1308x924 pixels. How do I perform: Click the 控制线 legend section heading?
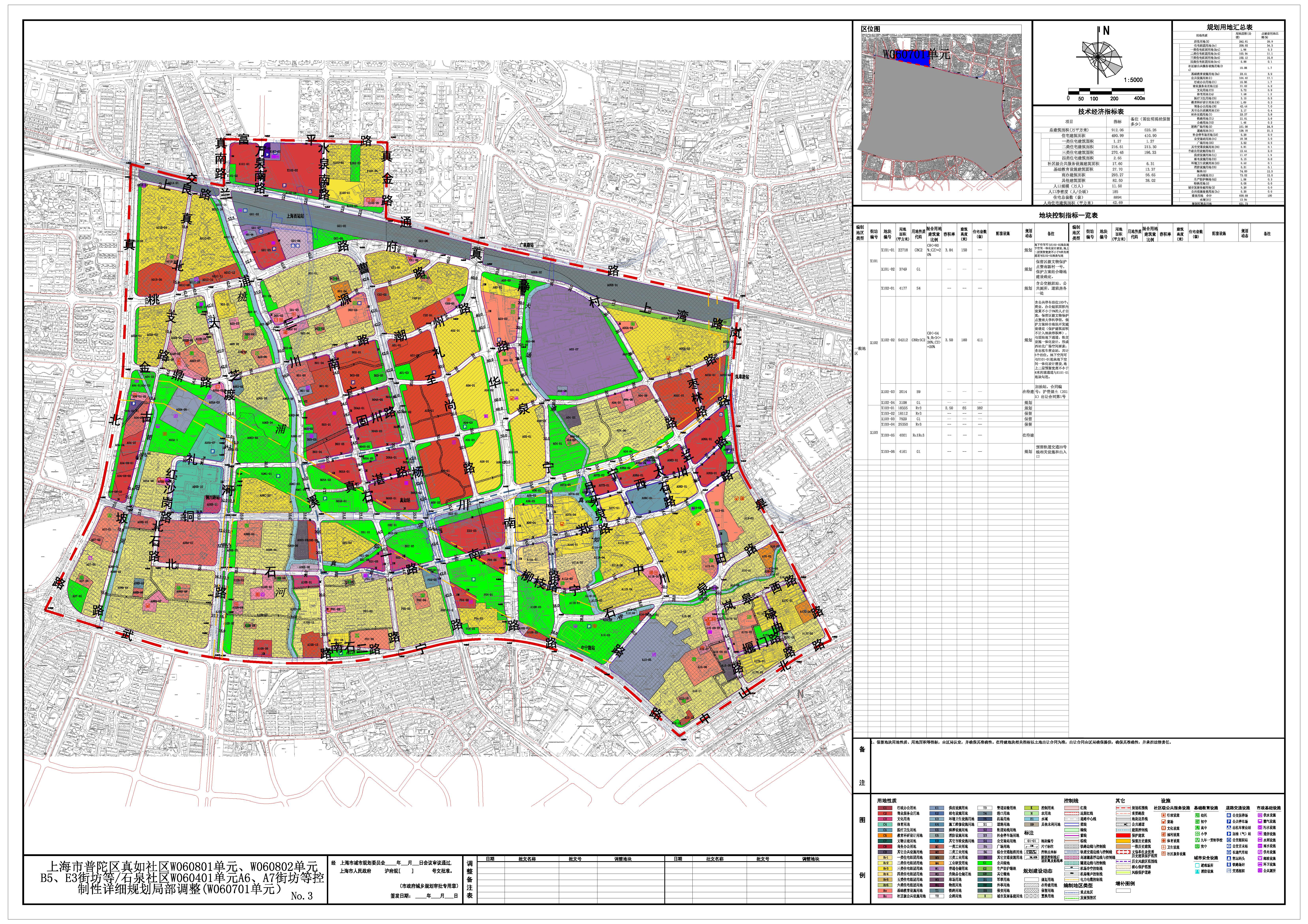tap(1071, 801)
